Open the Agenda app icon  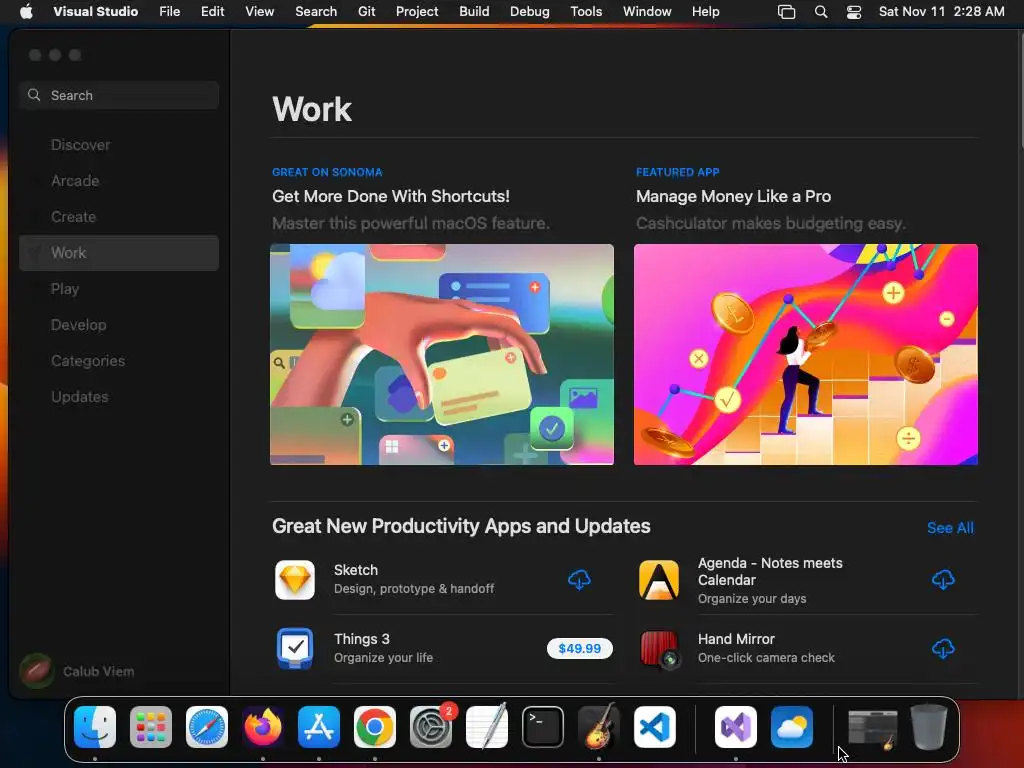(658, 580)
